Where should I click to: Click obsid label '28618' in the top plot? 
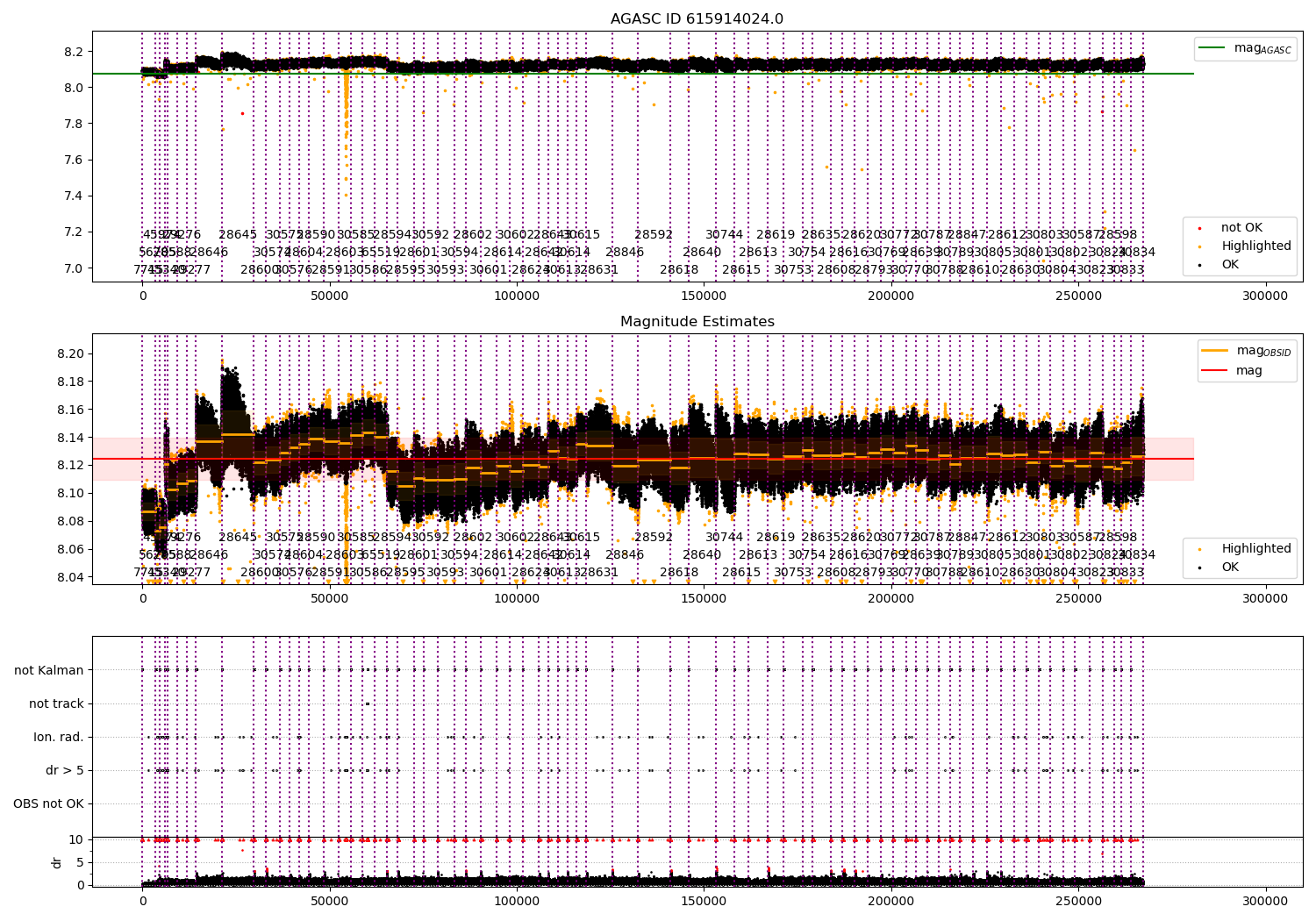click(x=679, y=270)
